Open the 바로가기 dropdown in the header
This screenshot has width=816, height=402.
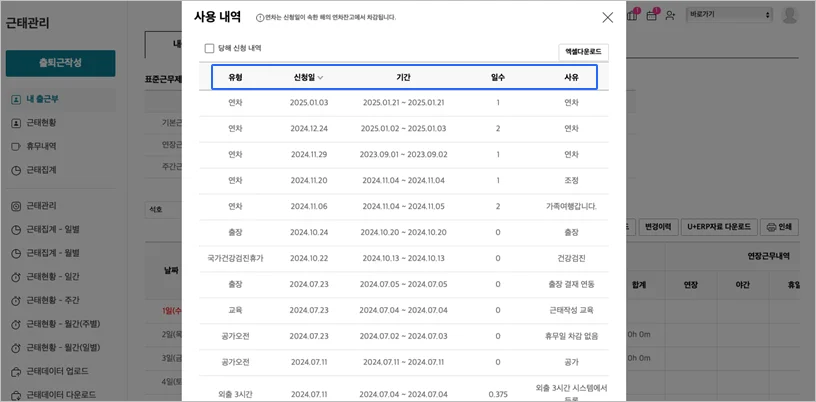[x=730, y=16]
